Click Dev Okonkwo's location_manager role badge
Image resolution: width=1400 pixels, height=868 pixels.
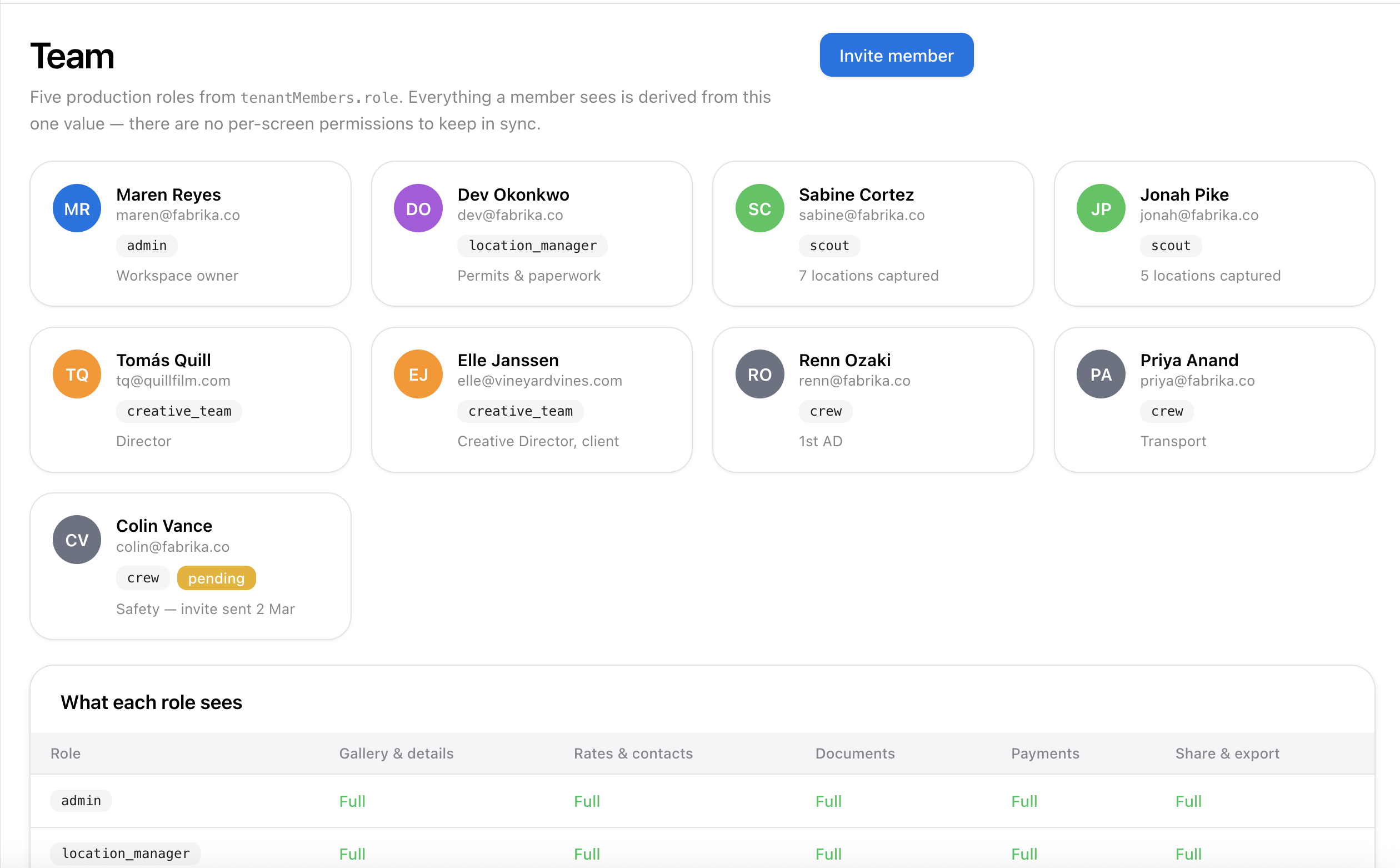pos(532,246)
